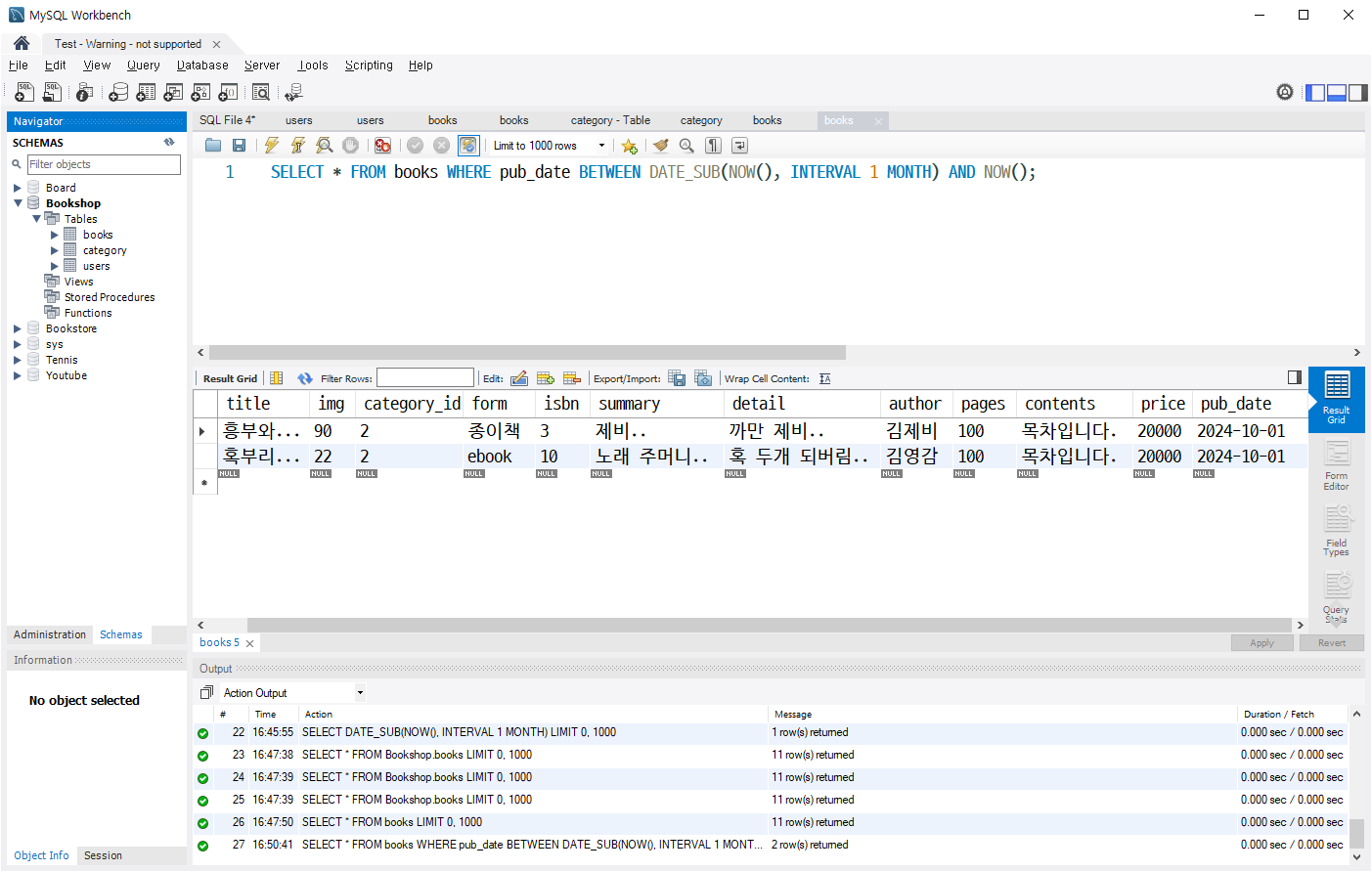Image resolution: width=1372 pixels, height=872 pixels.
Task: Open the Scripting menu
Action: [x=369, y=65]
